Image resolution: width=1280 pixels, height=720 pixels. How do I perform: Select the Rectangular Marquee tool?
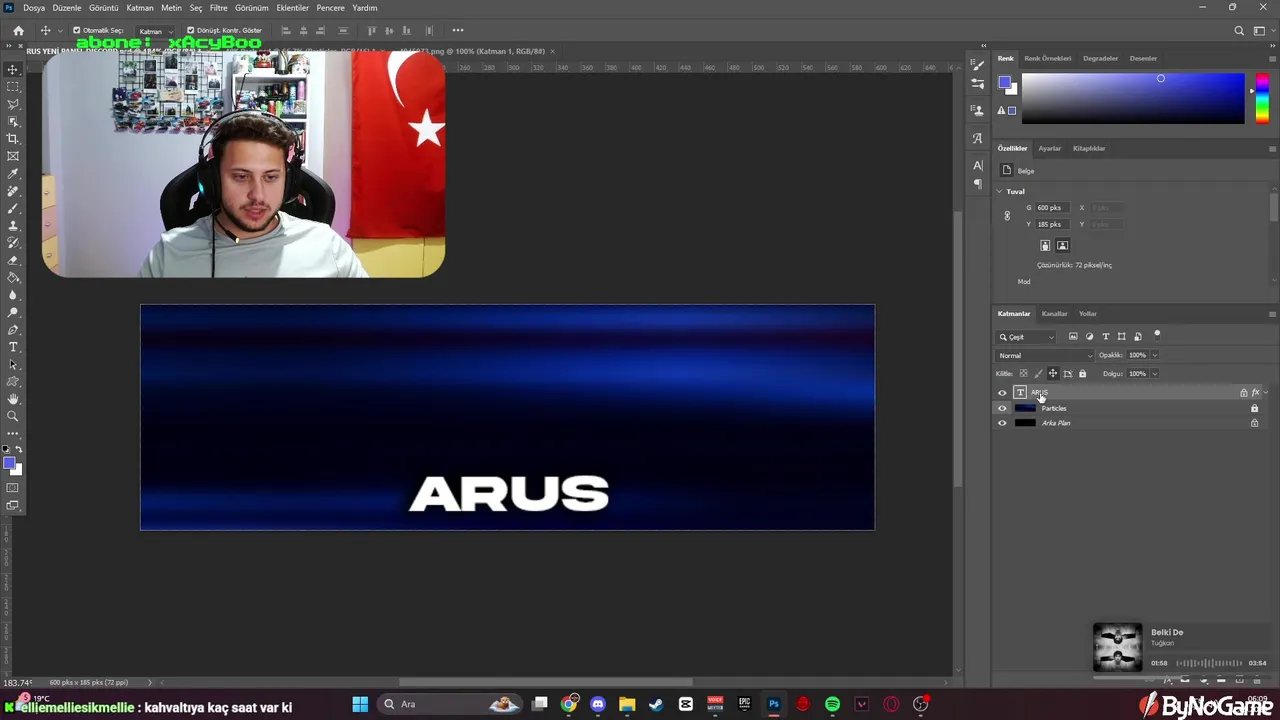pyautogui.click(x=13, y=87)
